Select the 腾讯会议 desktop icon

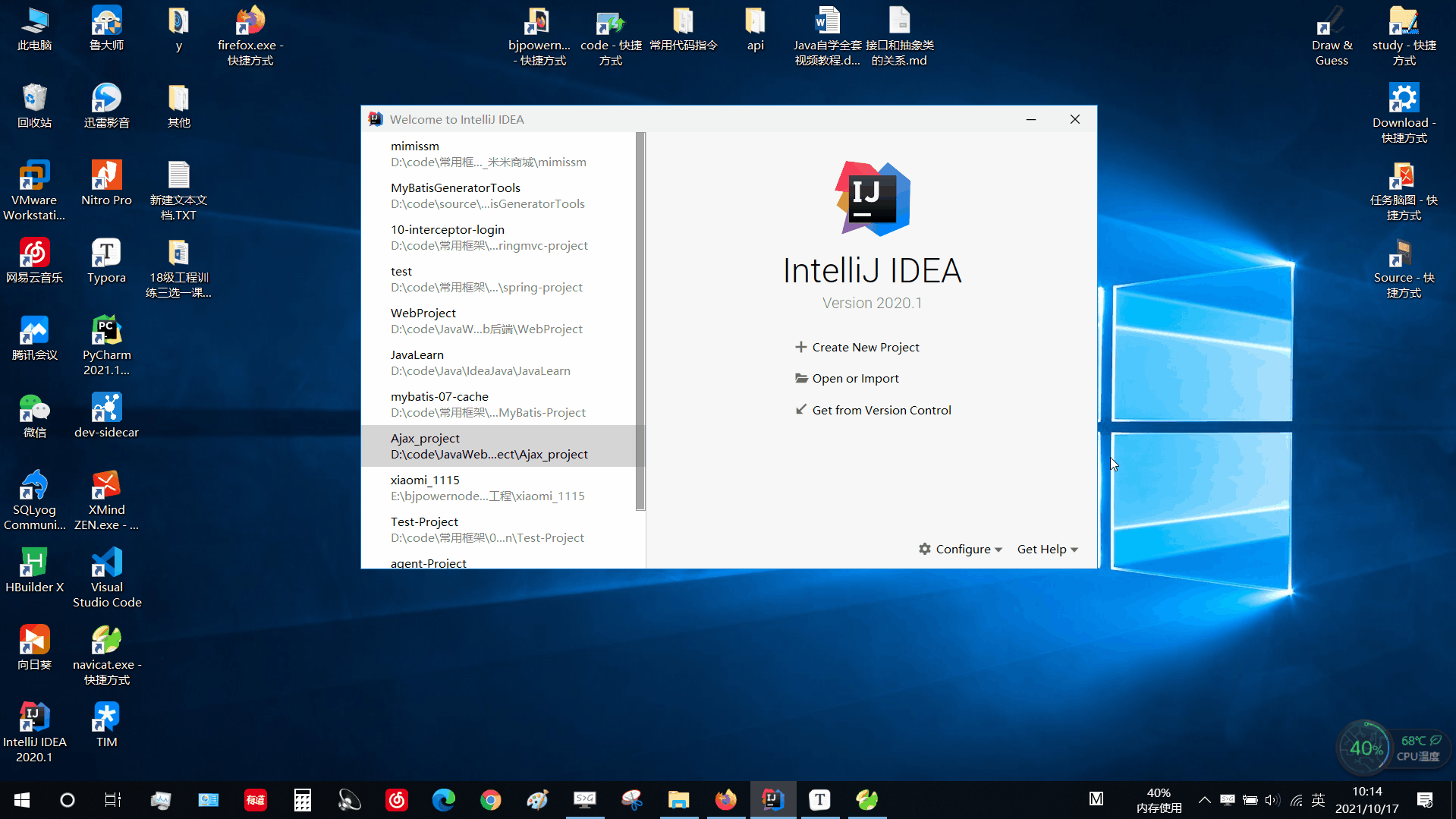coord(34,339)
